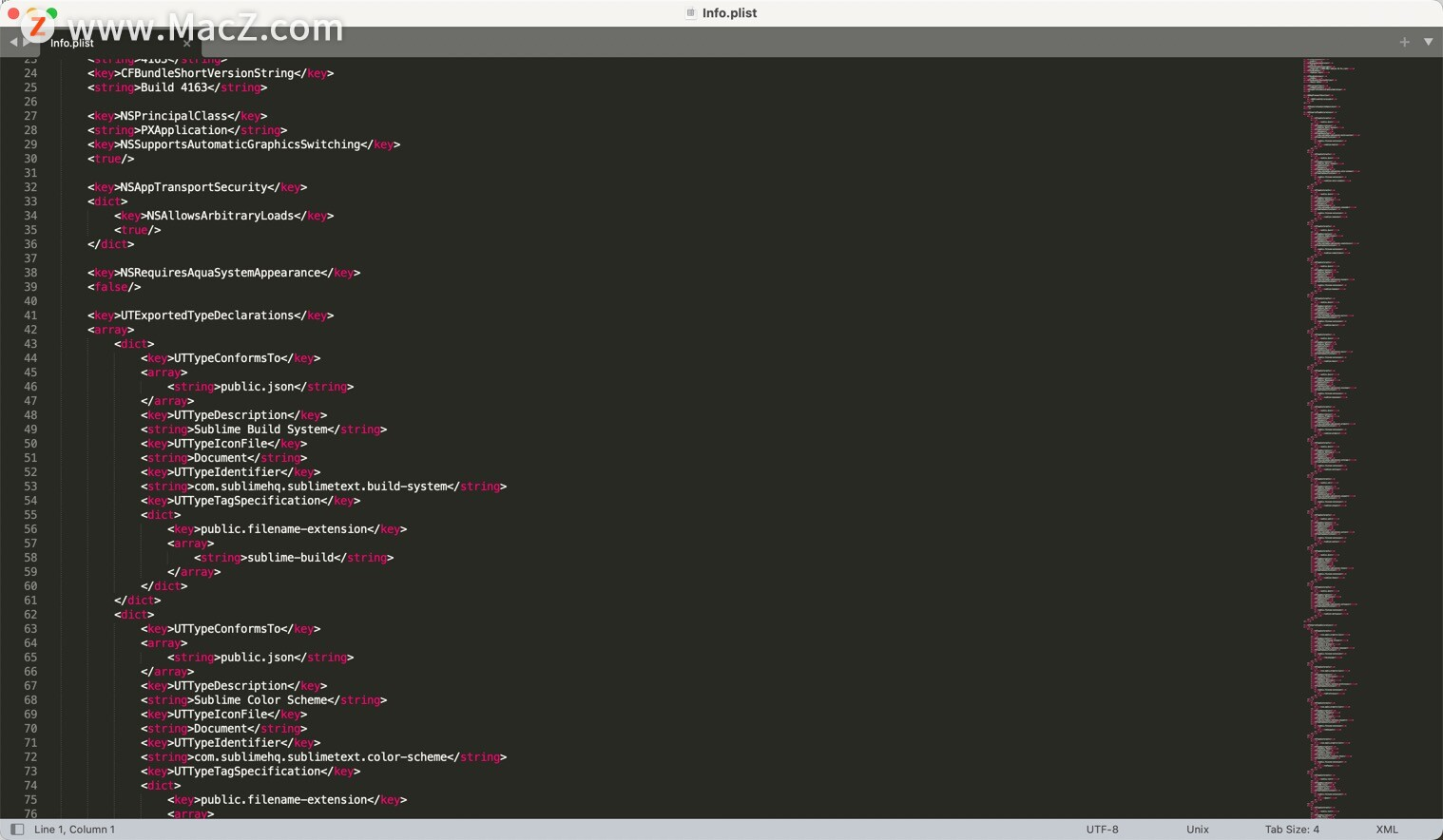Open the UTF-8 encoding selector
The height and width of the screenshot is (840, 1443).
pos(1102,830)
